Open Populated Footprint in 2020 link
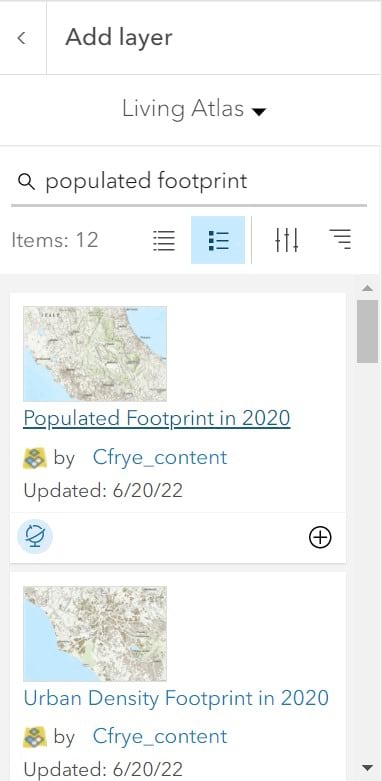382x781 pixels. pos(157,417)
